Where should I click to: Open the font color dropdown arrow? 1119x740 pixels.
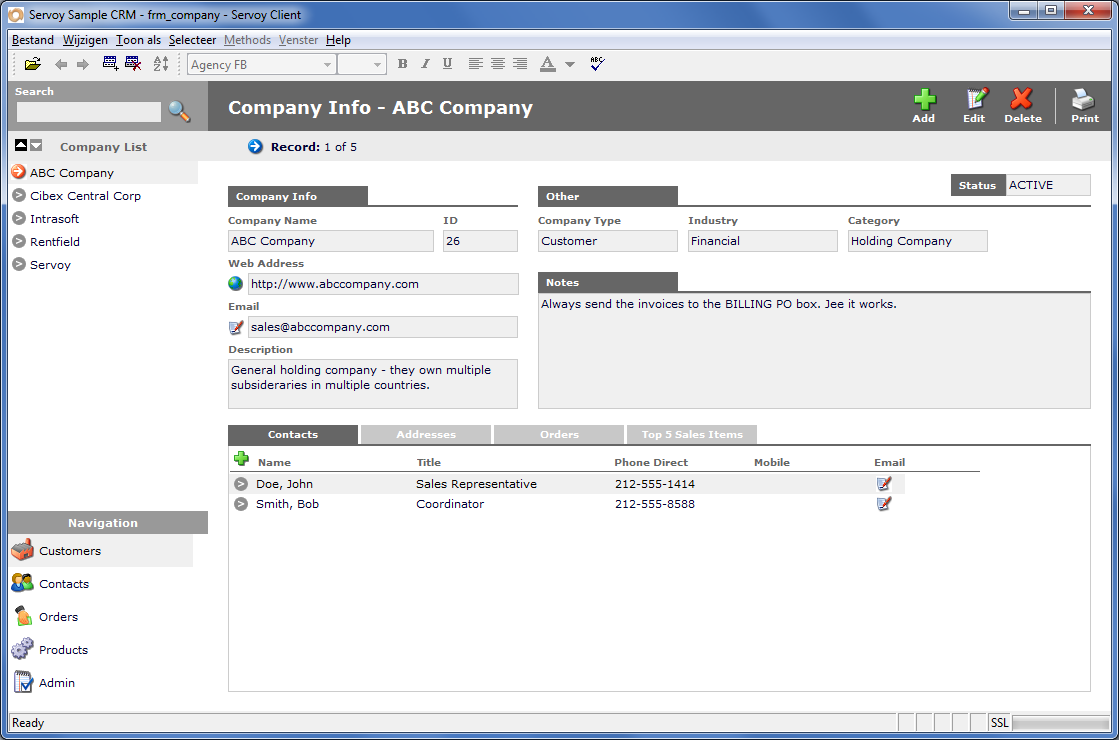(x=569, y=64)
